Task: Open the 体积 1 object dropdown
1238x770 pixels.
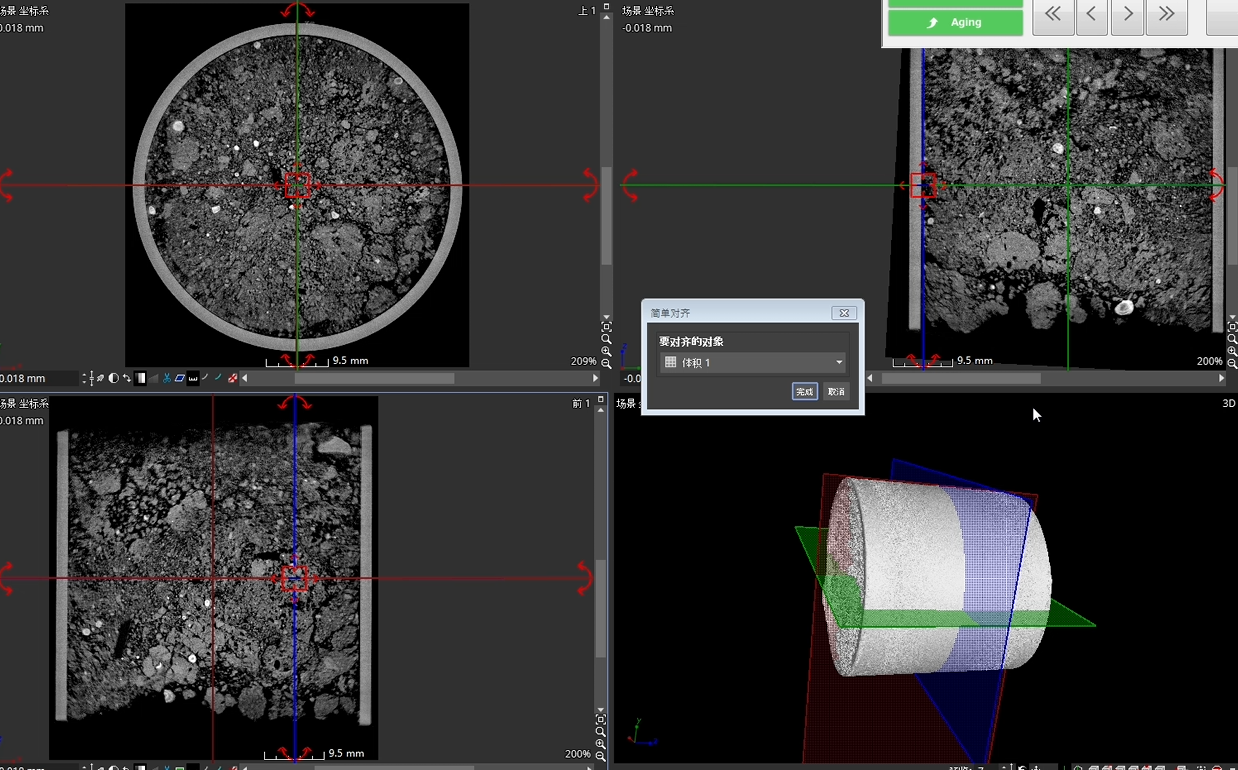Action: pos(752,362)
